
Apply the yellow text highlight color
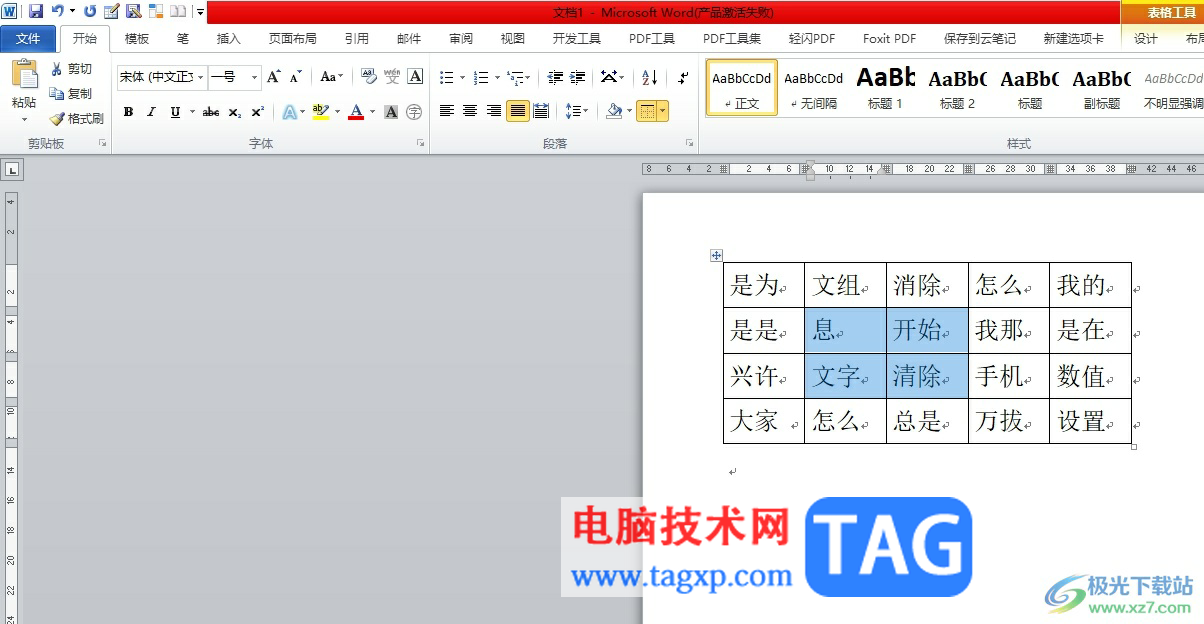[320, 112]
